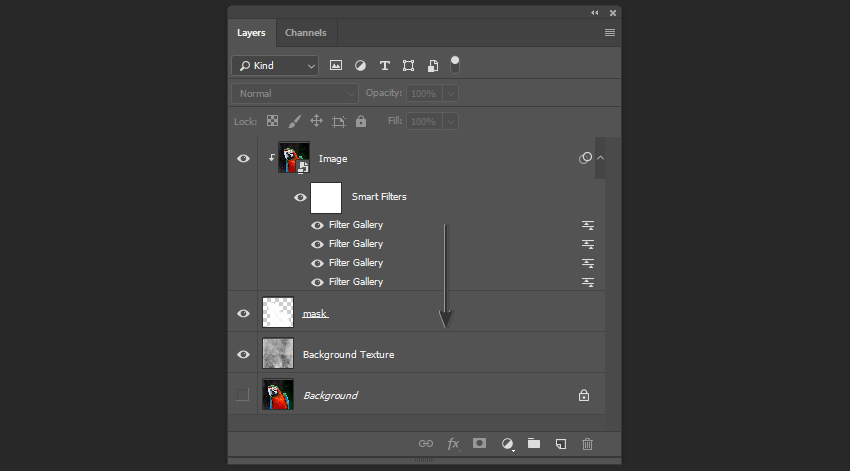Viewport: 850px width, 471px height.
Task: Show the Background layer
Action: pyautogui.click(x=242, y=395)
